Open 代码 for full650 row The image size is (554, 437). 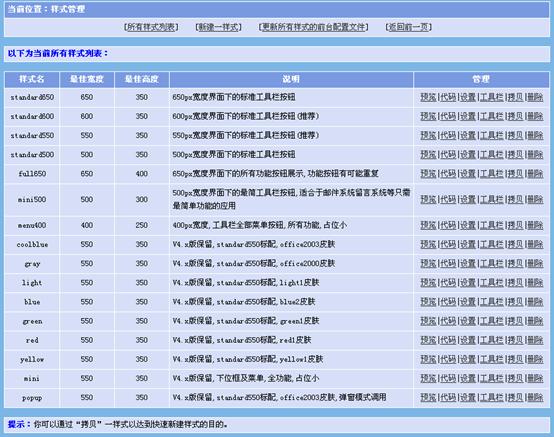(448, 173)
